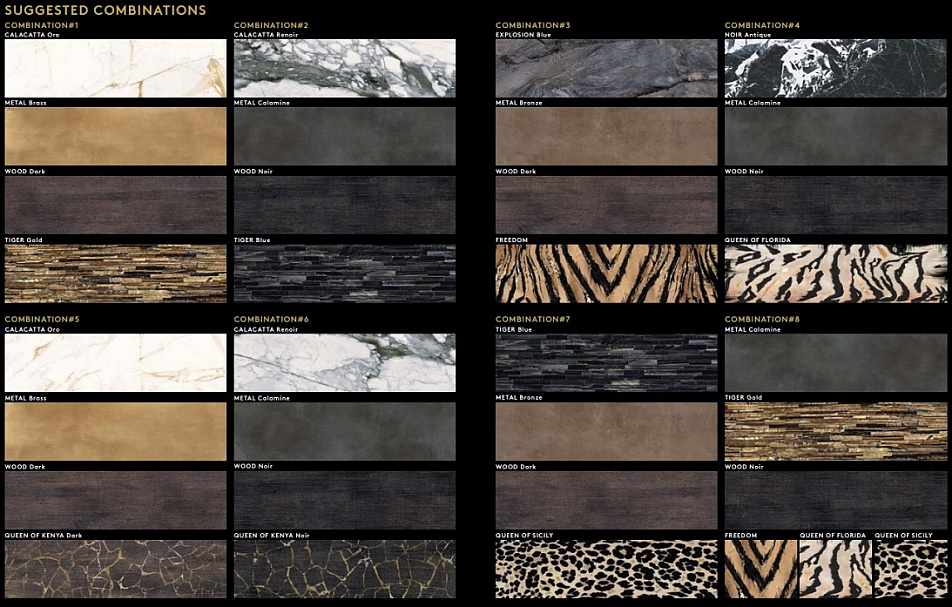Select the Queen of Kenya Dark swatch
The image size is (952, 607).
(x=115, y=569)
